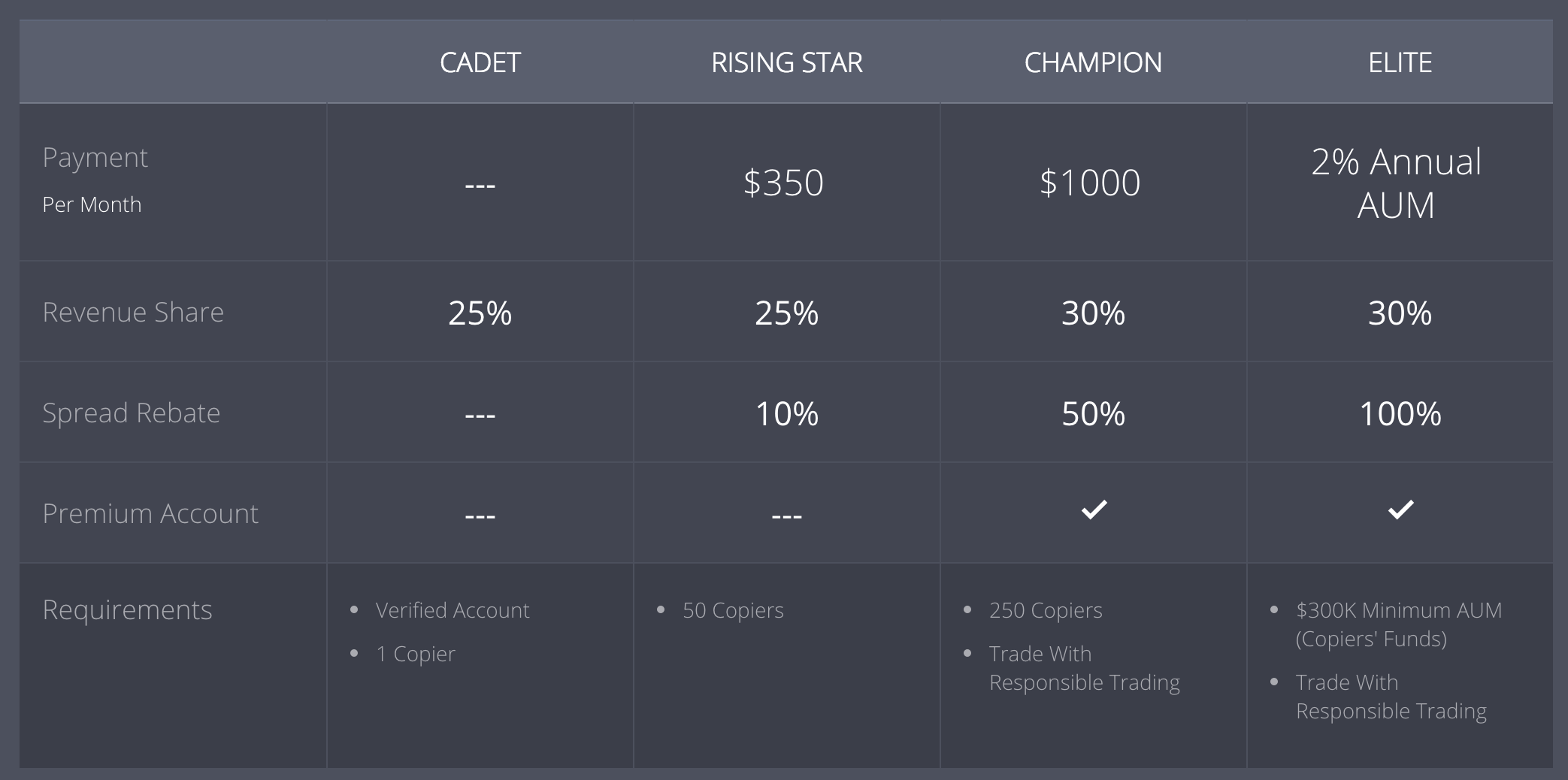The height and width of the screenshot is (780, 1568).
Task: Choose the ELITE tier header
Action: tap(1400, 62)
